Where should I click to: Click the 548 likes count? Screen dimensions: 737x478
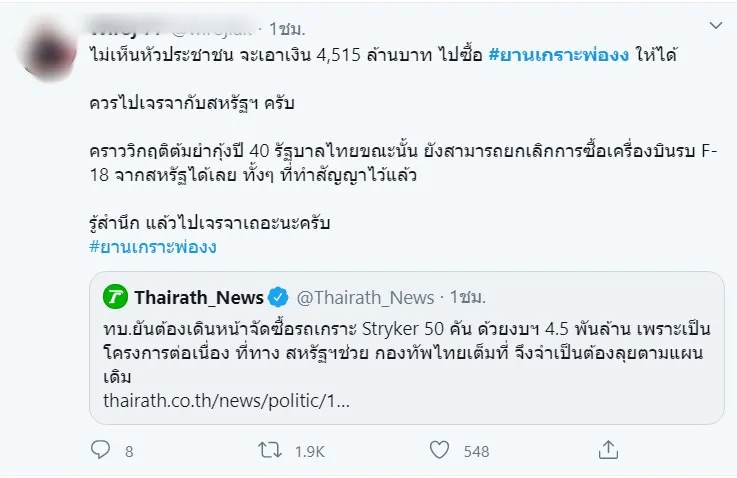476,452
